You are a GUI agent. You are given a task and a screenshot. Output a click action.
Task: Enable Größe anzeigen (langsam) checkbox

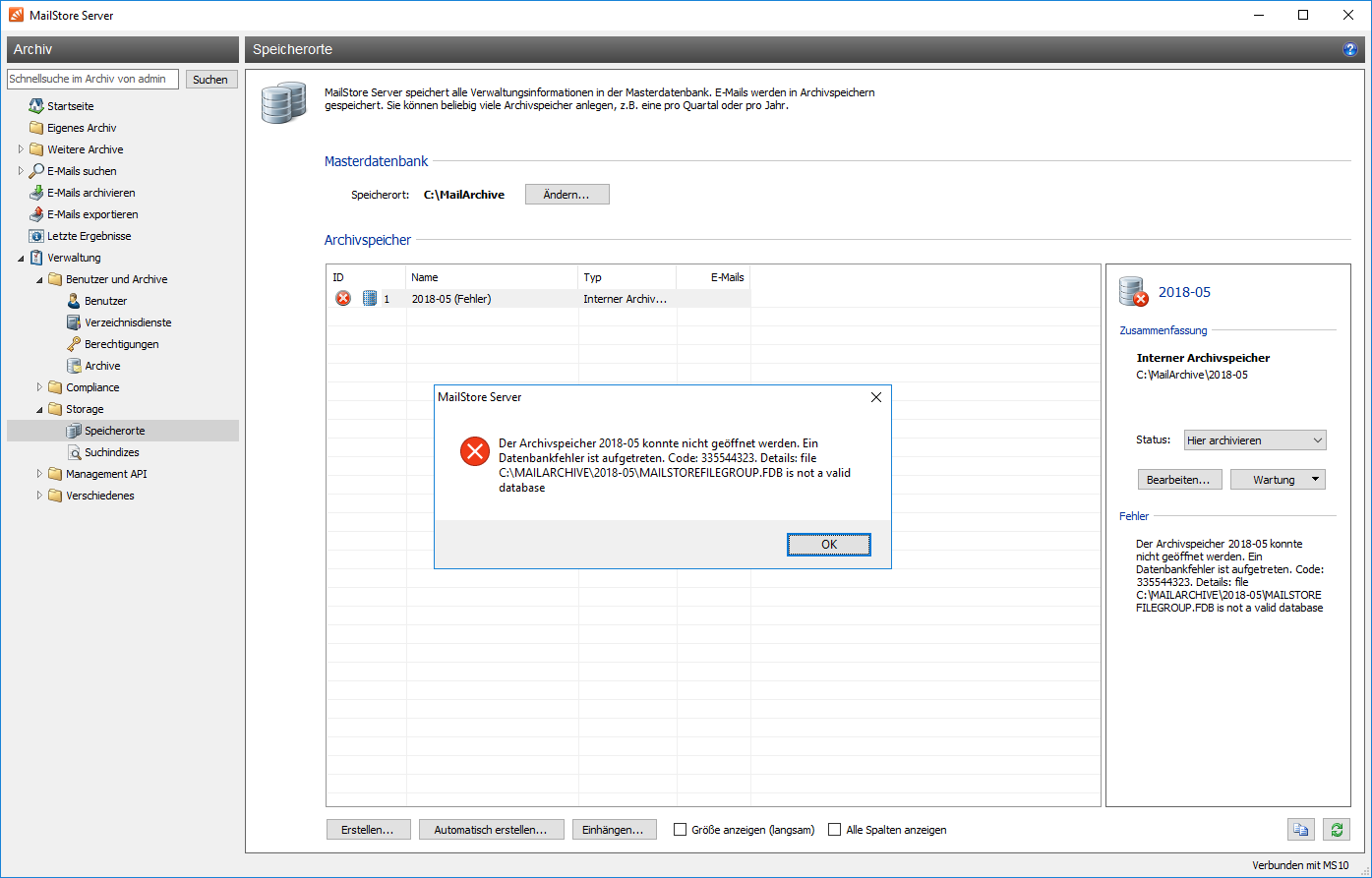pyautogui.click(x=680, y=830)
